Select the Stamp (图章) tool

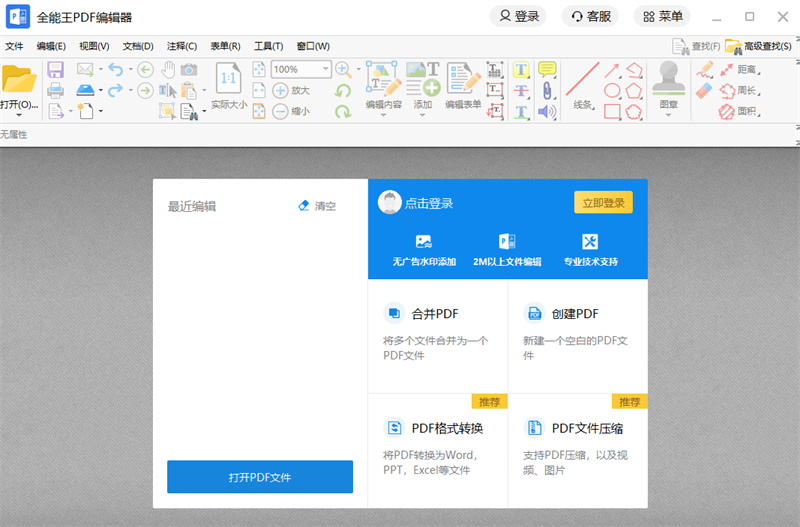pyautogui.click(x=668, y=78)
